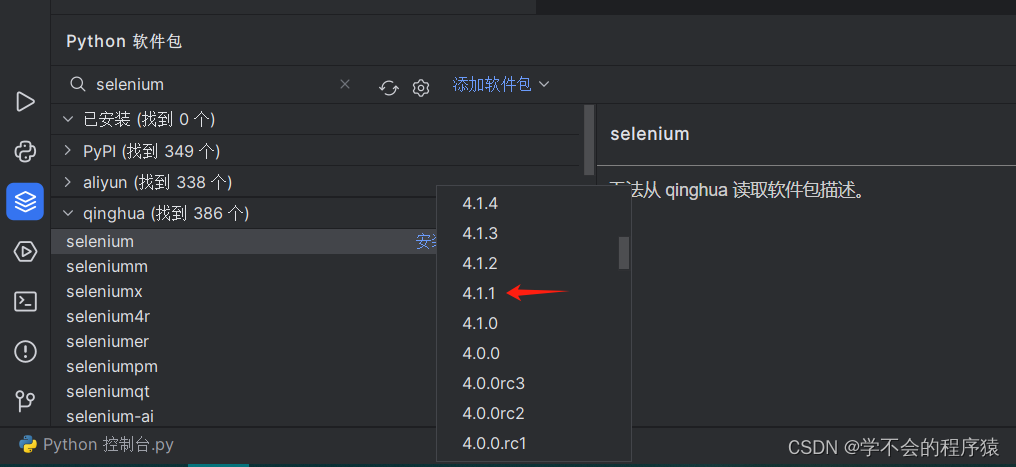This screenshot has height=467, width=1016.
Task: Expand the aliyun results group
Action: pyautogui.click(x=67, y=183)
